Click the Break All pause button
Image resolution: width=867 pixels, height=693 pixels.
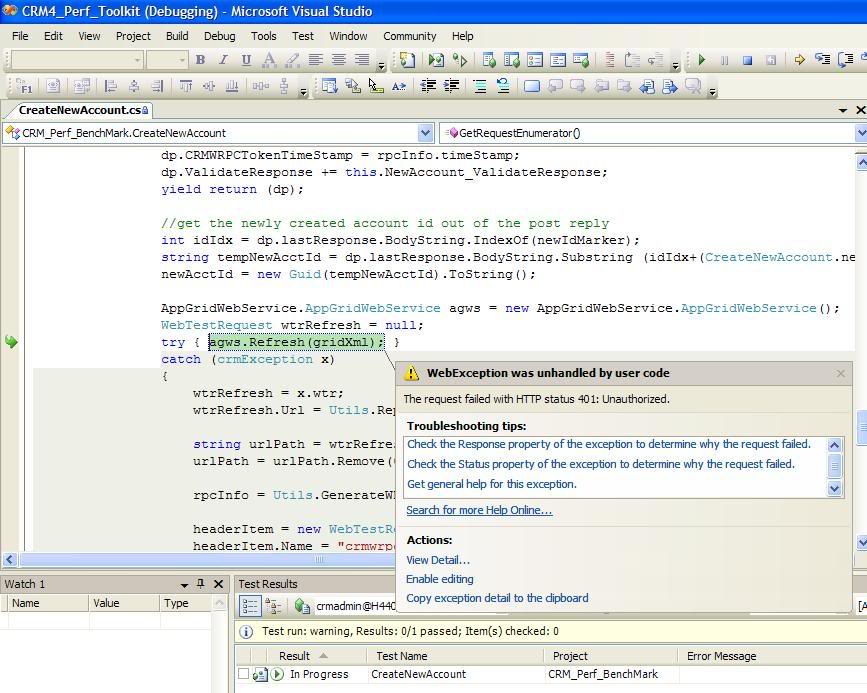coord(724,60)
